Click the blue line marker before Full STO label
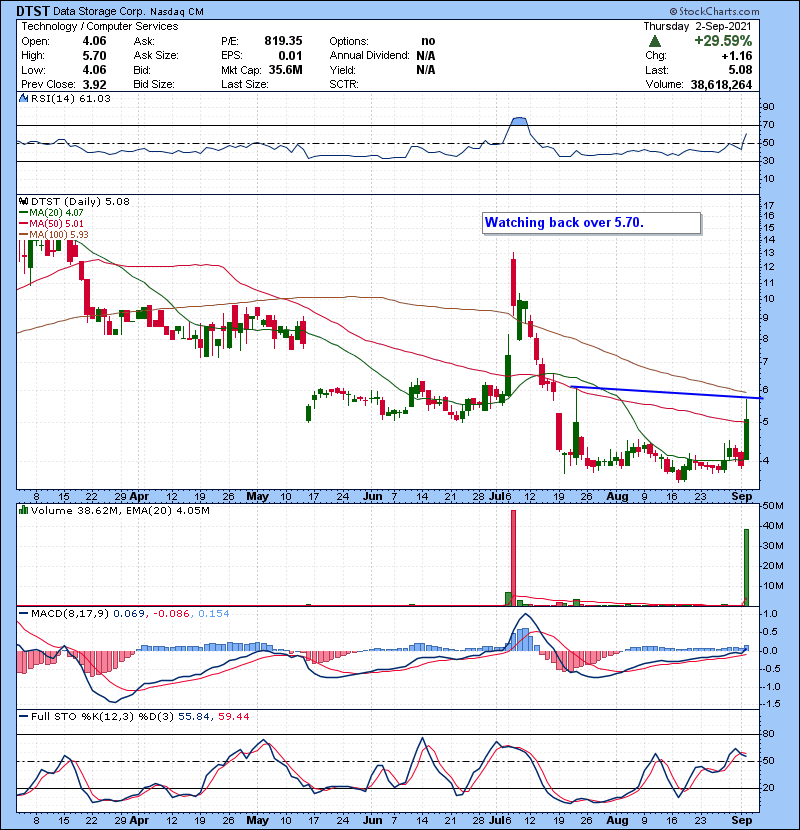This screenshot has width=800, height=830. [23, 717]
